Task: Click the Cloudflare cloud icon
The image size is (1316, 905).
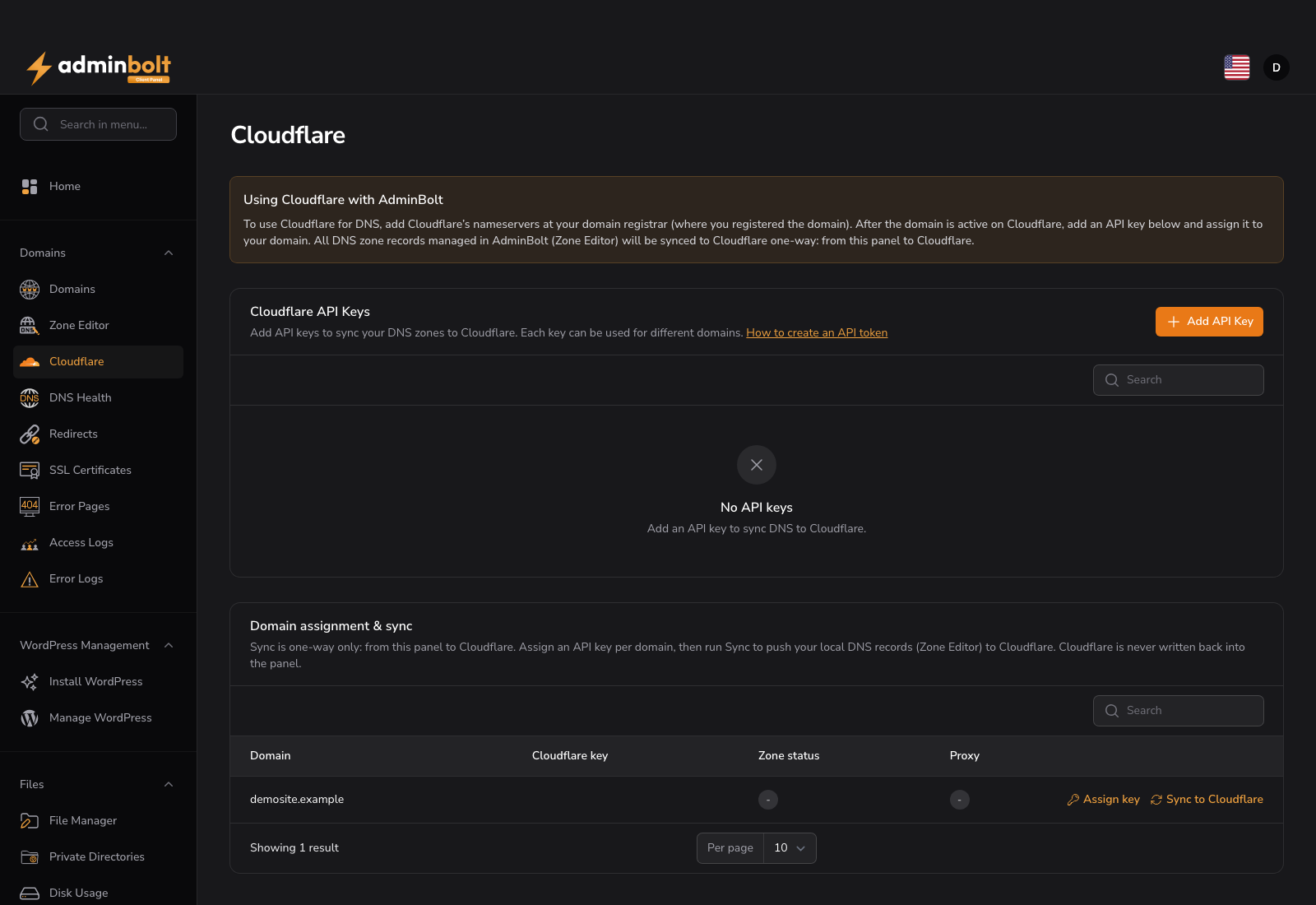Action: 30,361
